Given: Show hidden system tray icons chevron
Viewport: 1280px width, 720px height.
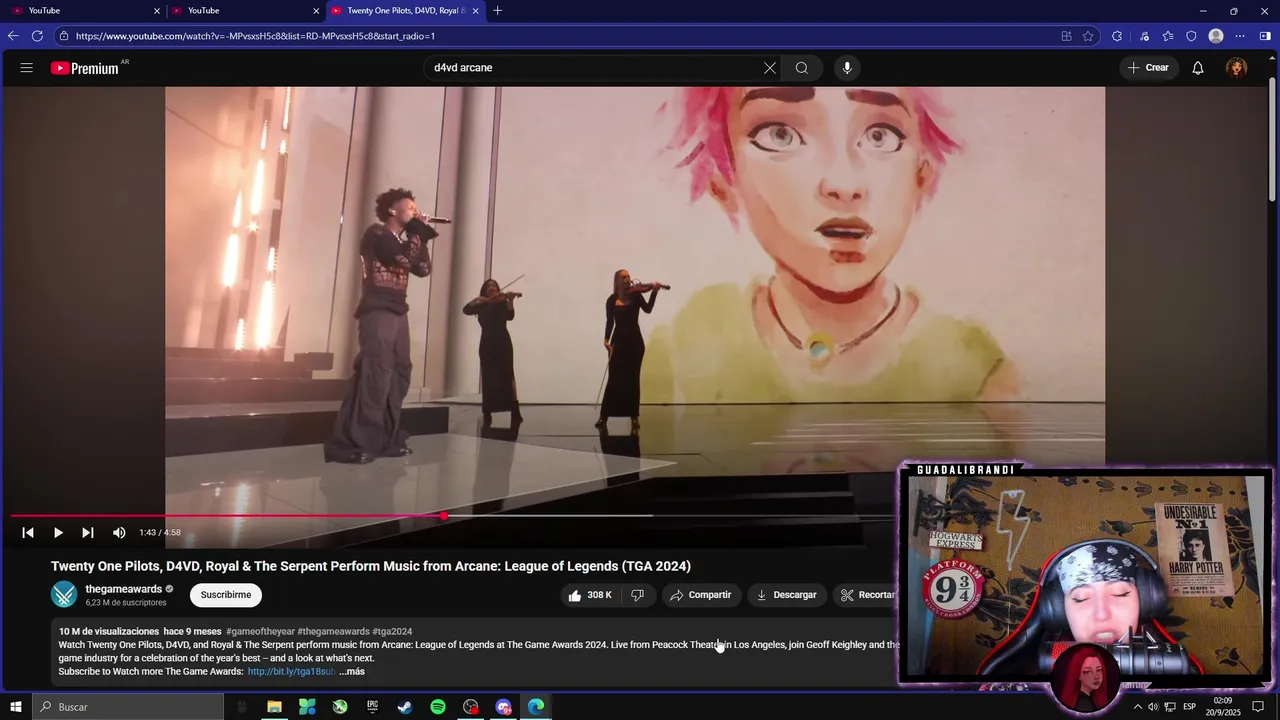Looking at the screenshot, I should (1137, 707).
